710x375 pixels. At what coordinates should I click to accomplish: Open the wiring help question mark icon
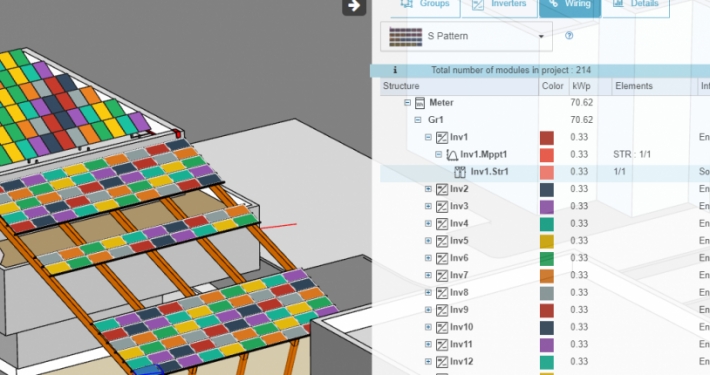click(x=569, y=35)
